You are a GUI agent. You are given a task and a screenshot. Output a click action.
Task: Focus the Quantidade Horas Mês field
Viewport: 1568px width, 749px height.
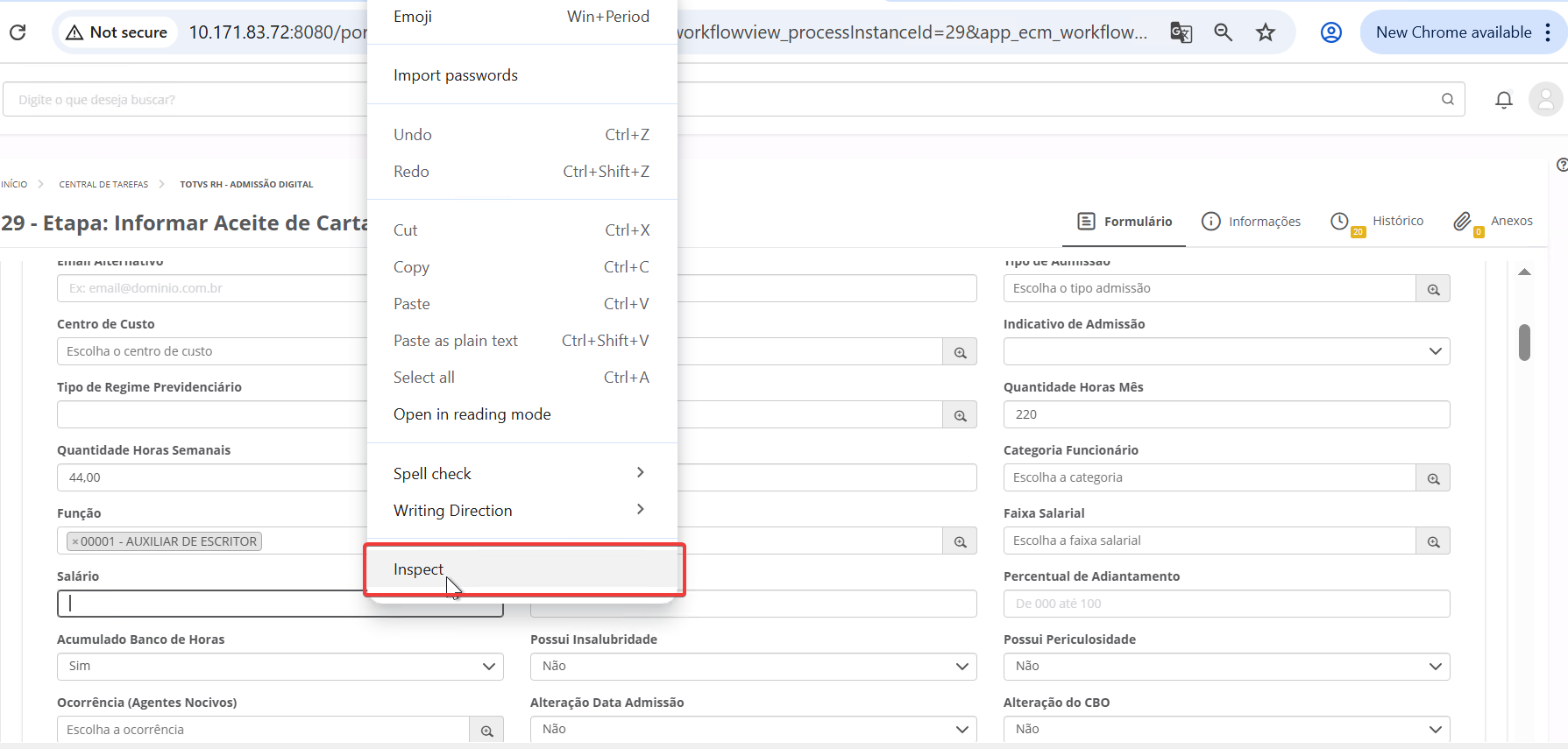tap(1226, 414)
